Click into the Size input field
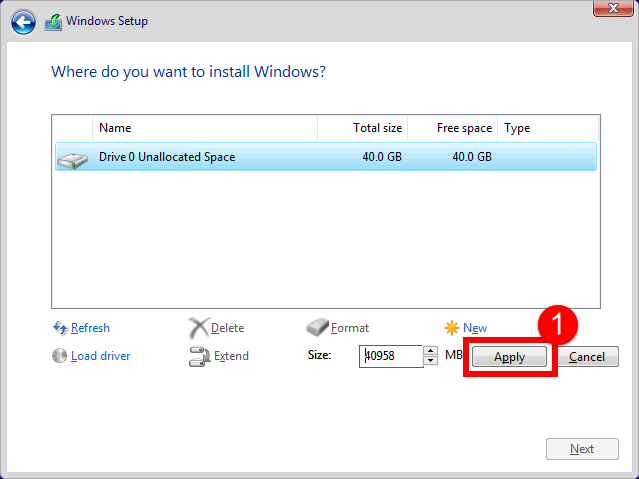The image size is (639, 479). pos(391,356)
